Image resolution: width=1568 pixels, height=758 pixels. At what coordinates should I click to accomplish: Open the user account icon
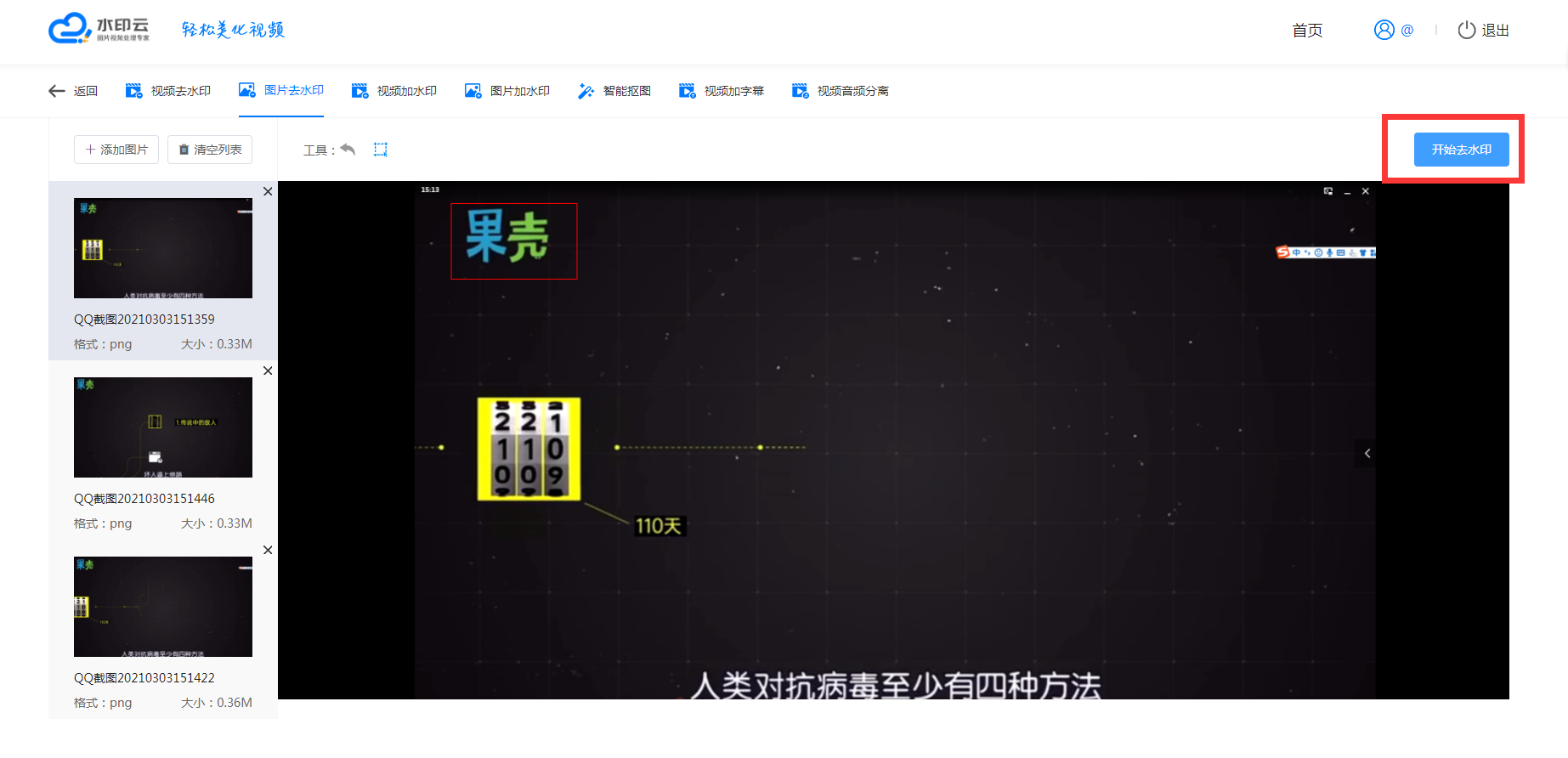(1384, 30)
